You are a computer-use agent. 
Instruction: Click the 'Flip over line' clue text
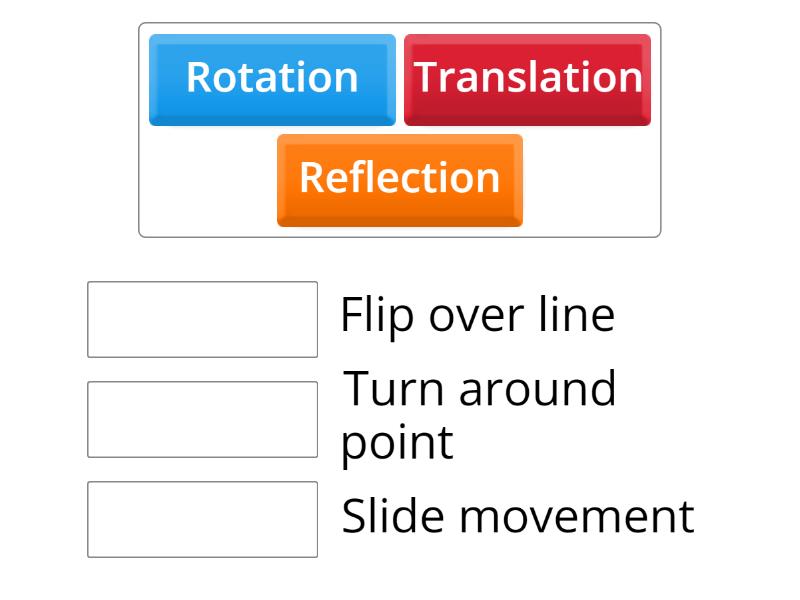[477, 314]
